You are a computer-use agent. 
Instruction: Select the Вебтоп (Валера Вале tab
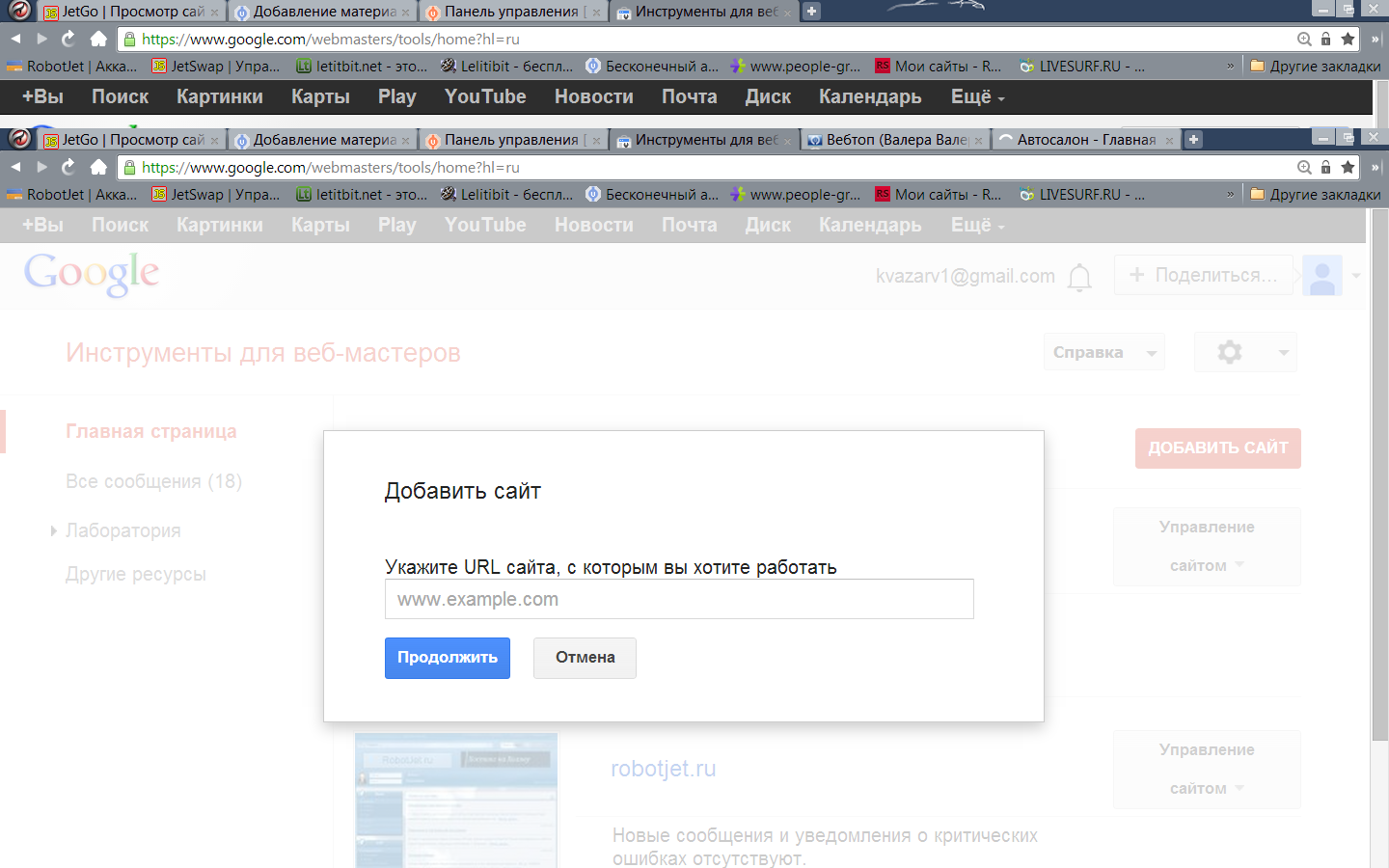896,140
